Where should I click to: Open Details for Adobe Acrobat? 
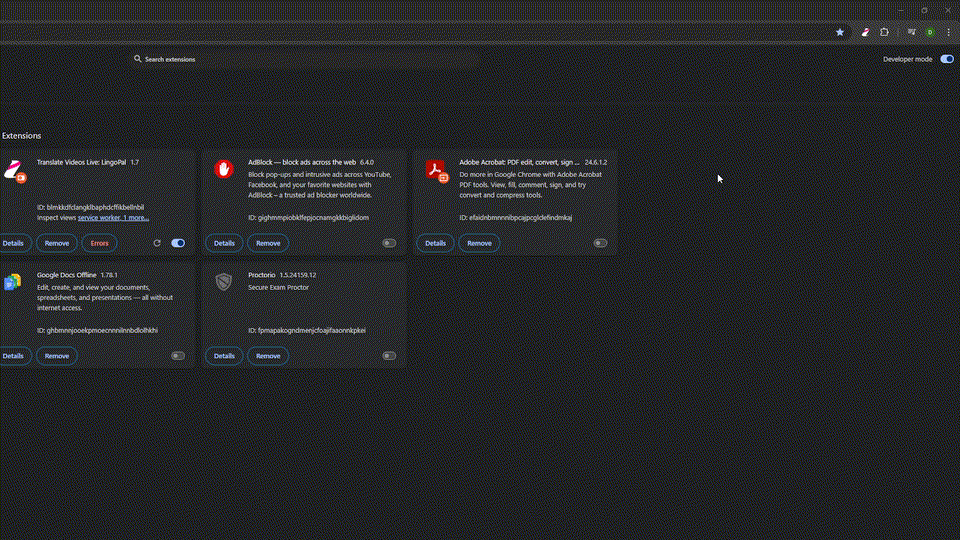[435, 243]
